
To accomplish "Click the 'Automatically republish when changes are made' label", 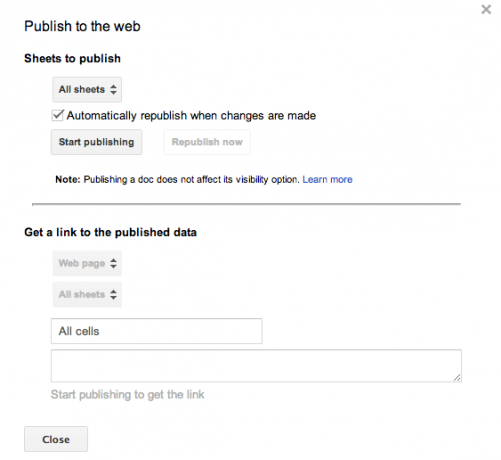I will pyautogui.click(x=191, y=116).
